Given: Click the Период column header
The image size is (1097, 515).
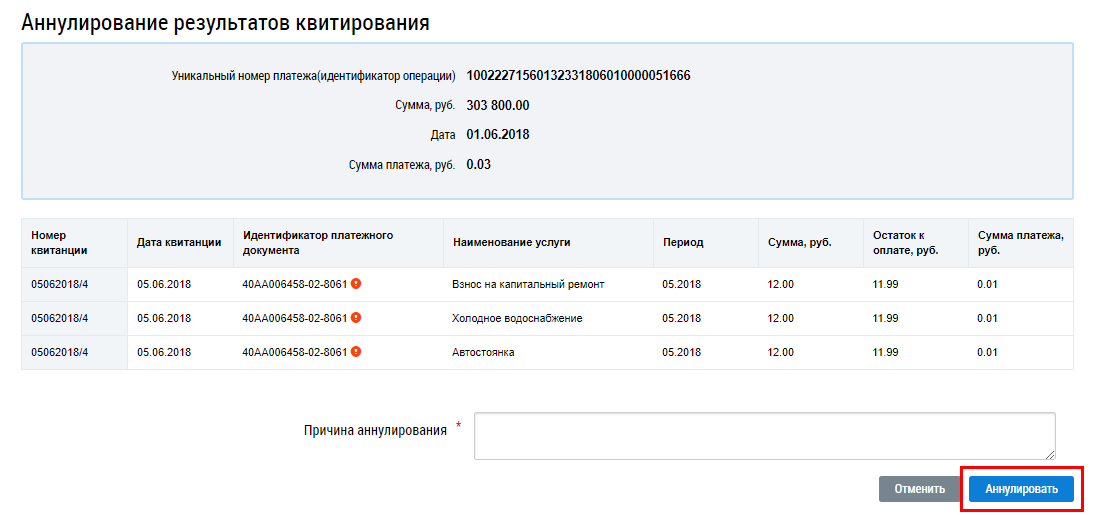Looking at the screenshot, I should coord(683,242).
